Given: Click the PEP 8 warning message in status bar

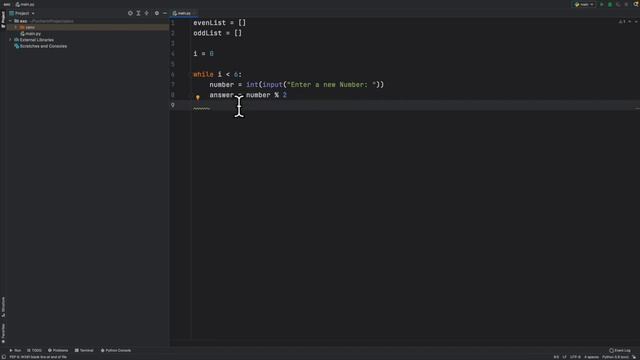Looking at the screenshot, I should 38,357.
